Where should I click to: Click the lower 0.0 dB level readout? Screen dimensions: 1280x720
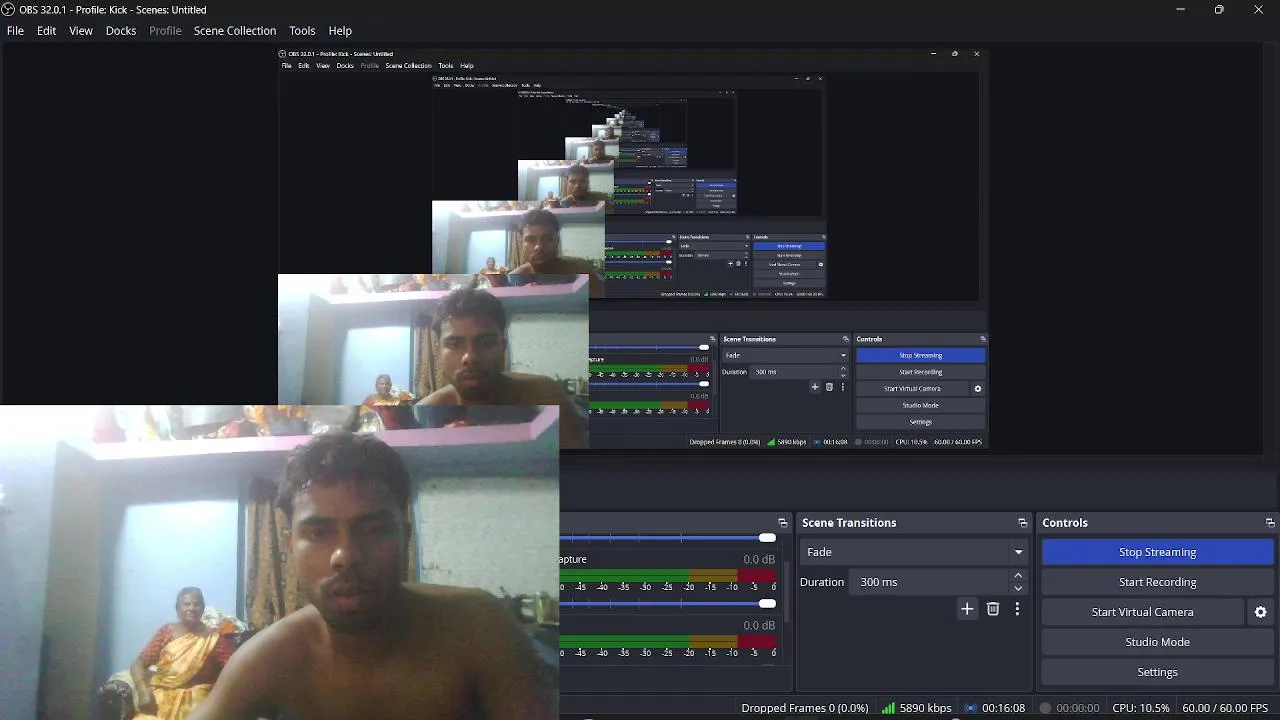tap(759, 626)
